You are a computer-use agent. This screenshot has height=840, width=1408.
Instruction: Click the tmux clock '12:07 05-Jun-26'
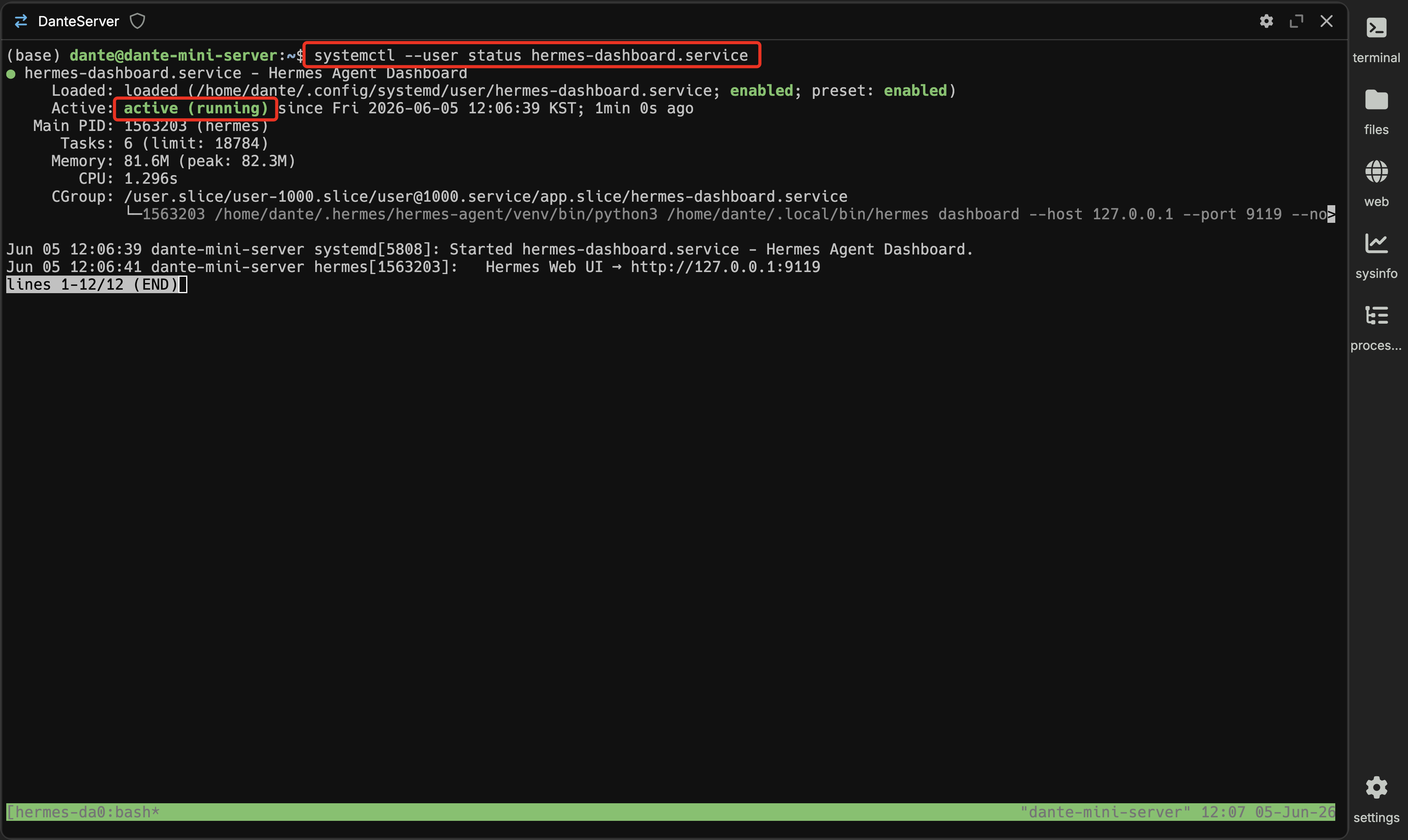1268,812
